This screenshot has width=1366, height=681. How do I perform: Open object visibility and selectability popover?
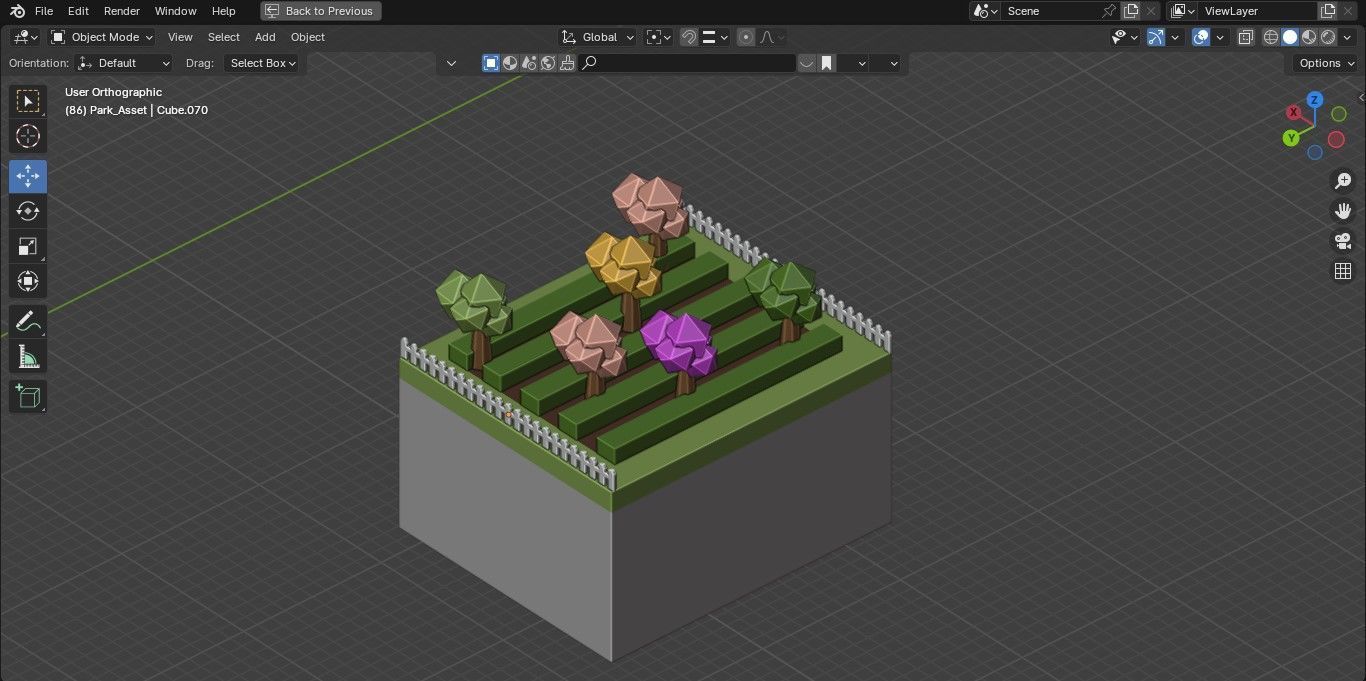1125,37
